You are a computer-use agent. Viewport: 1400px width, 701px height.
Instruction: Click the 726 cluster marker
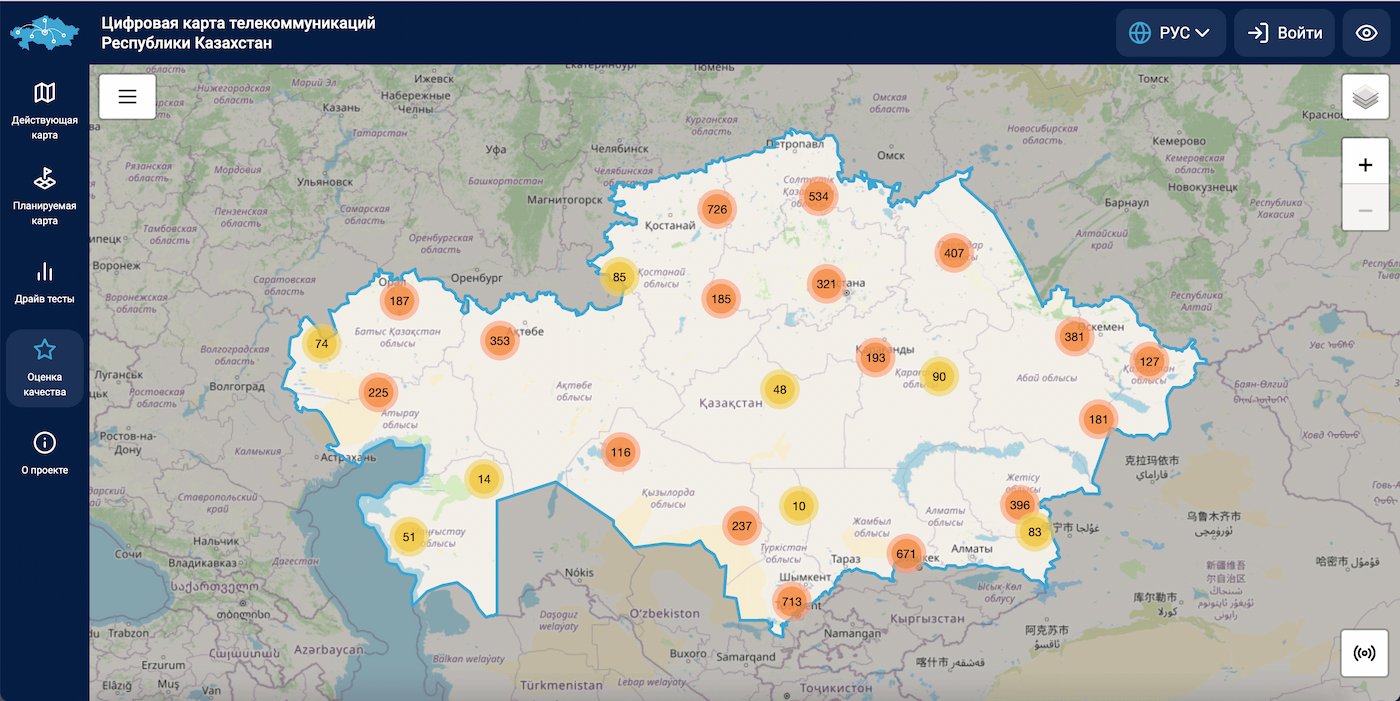point(716,209)
